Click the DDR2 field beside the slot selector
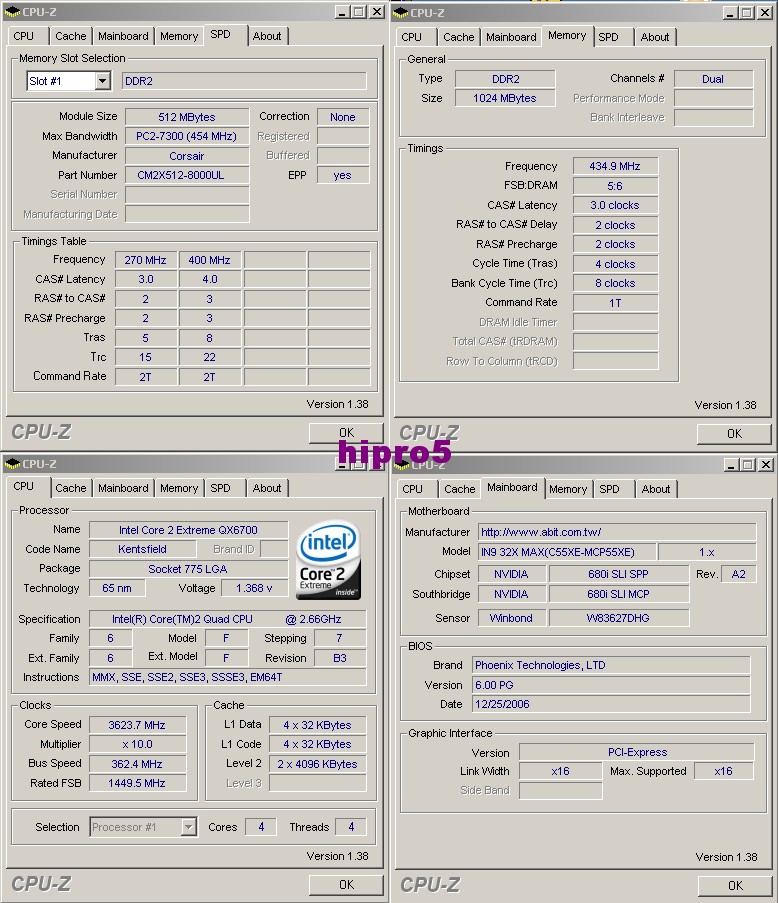The width and height of the screenshot is (778, 903). pyautogui.click(x=244, y=81)
